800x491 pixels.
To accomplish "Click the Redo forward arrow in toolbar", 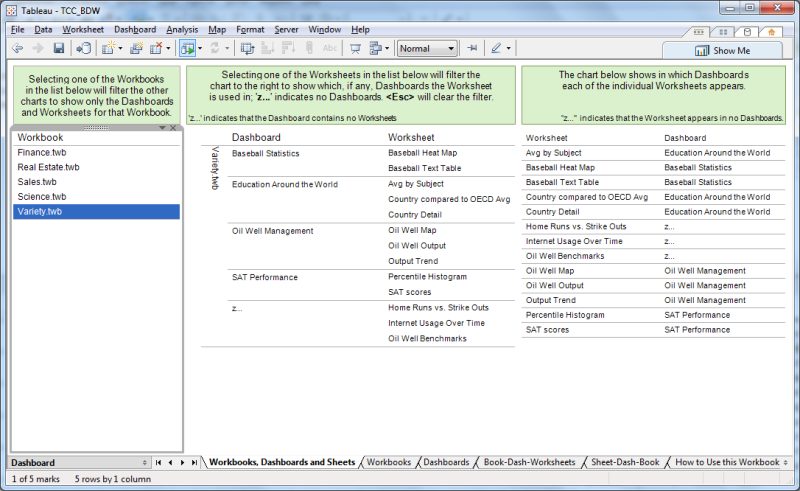I will [38, 48].
